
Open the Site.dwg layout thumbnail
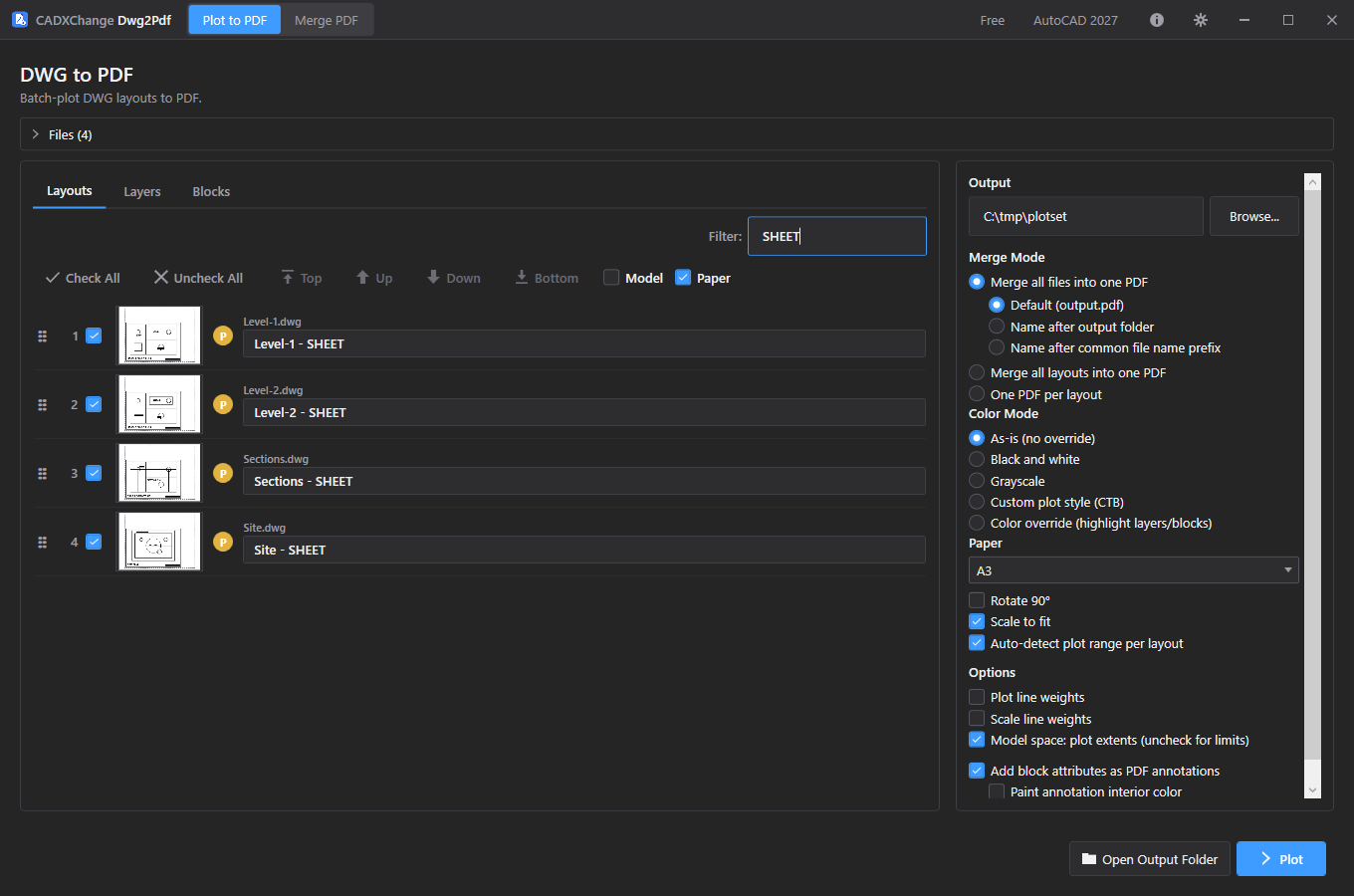[x=159, y=542]
